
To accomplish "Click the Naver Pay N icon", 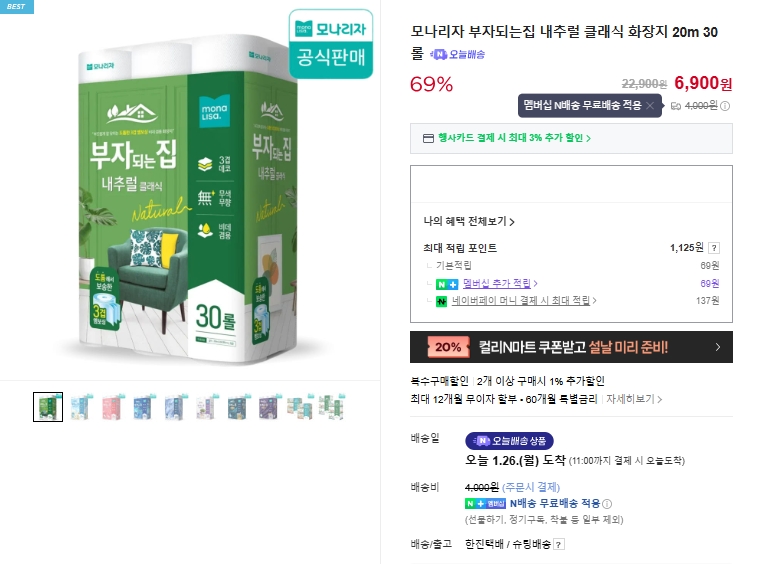I will pyautogui.click(x=441, y=300).
